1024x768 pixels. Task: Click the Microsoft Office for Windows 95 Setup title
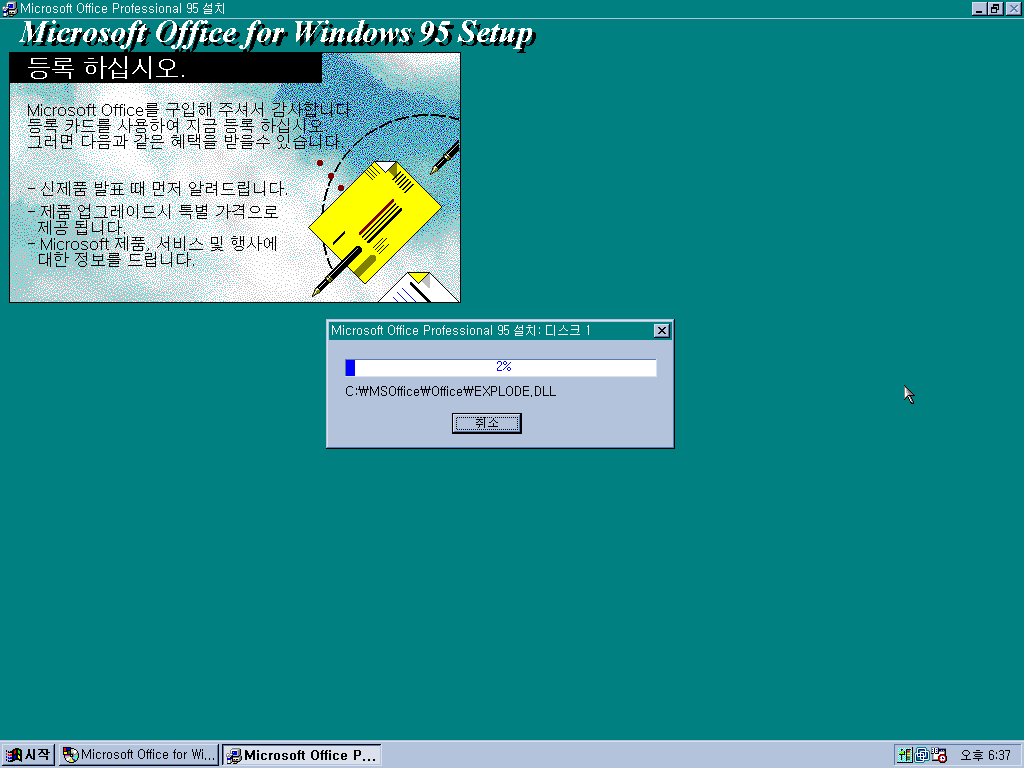click(277, 34)
